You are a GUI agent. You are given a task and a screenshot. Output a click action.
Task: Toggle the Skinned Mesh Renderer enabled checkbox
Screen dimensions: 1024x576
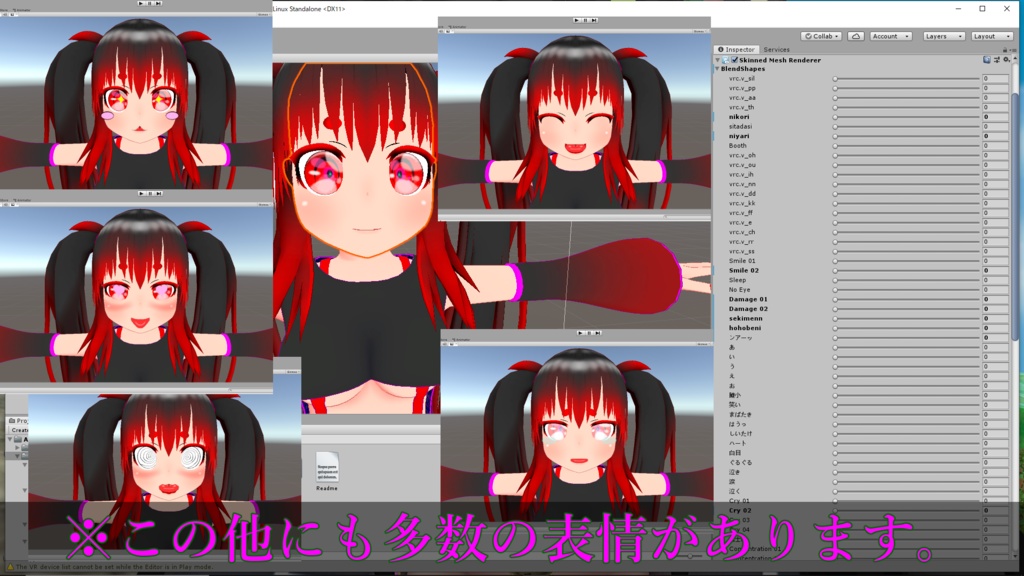pos(735,59)
